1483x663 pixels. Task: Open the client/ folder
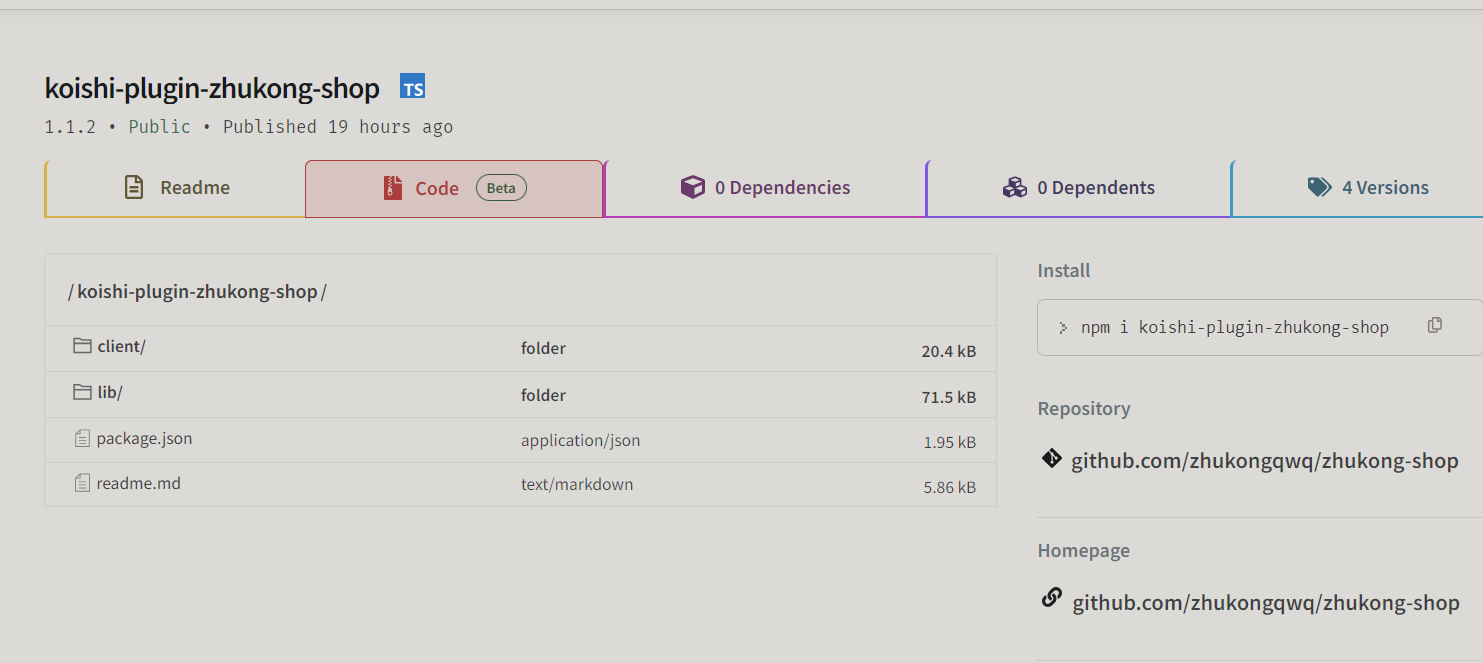pyautogui.click(x=121, y=347)
